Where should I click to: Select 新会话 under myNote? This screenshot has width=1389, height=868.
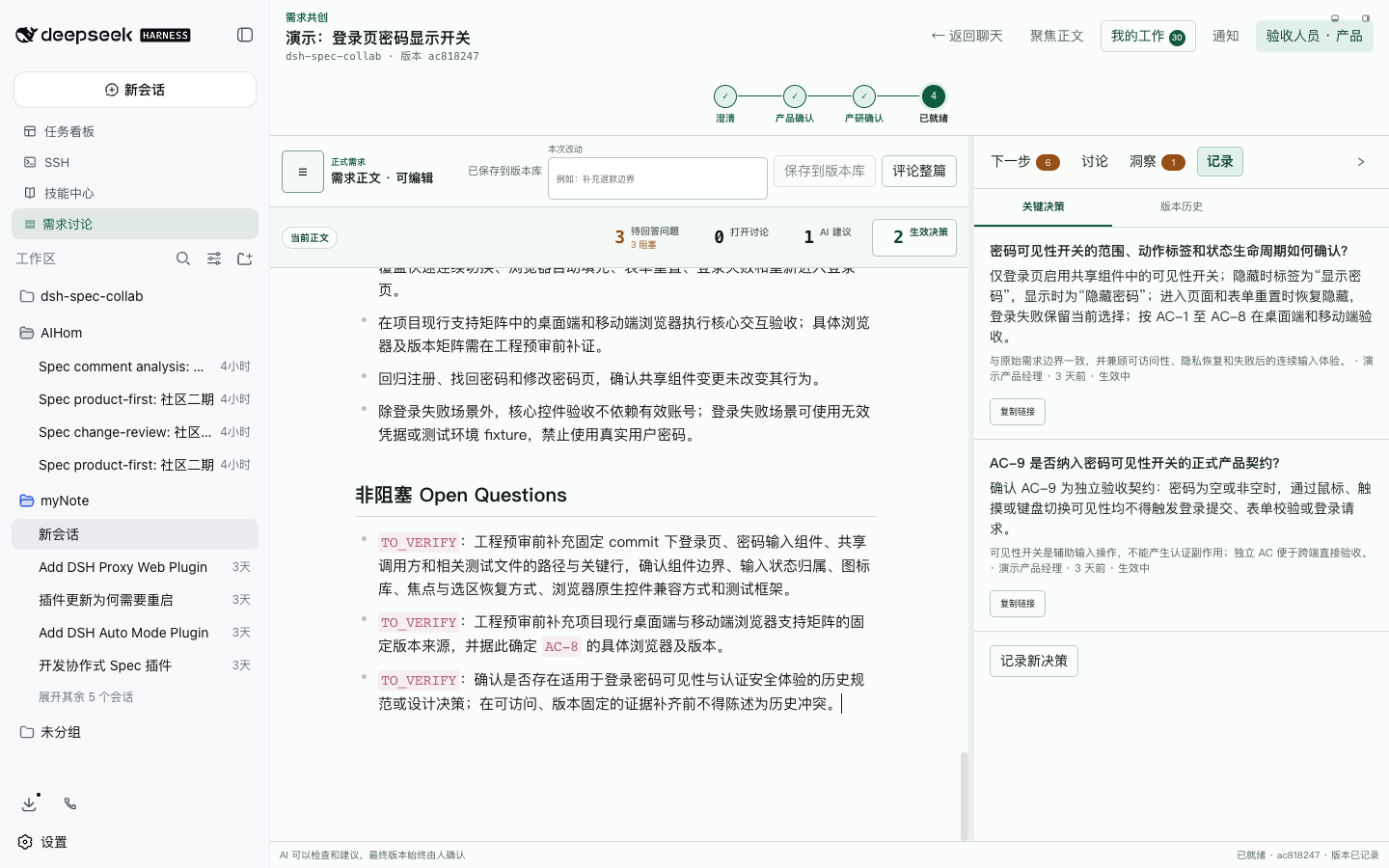click(x=135, y=534)
